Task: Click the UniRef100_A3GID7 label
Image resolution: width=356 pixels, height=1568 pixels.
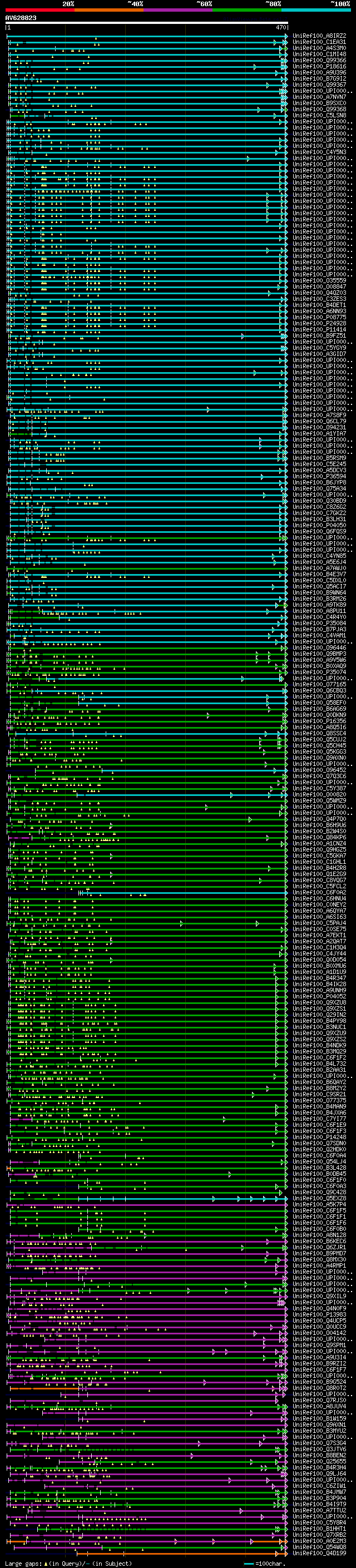Action: [319, 354]
